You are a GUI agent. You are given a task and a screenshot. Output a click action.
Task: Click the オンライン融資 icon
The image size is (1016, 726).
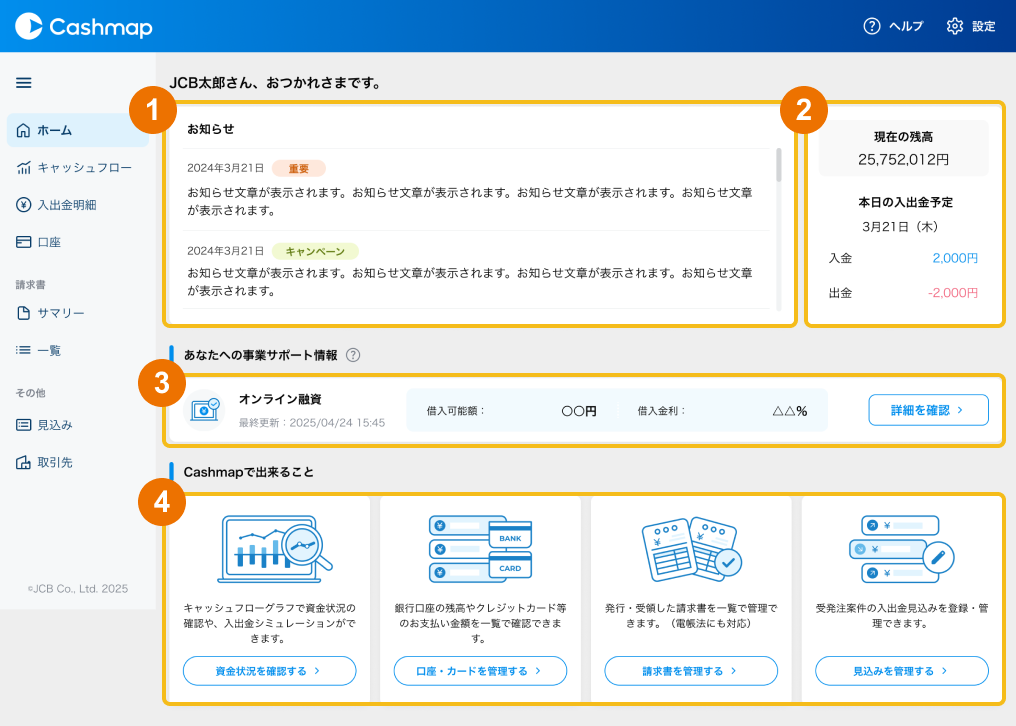206,410
